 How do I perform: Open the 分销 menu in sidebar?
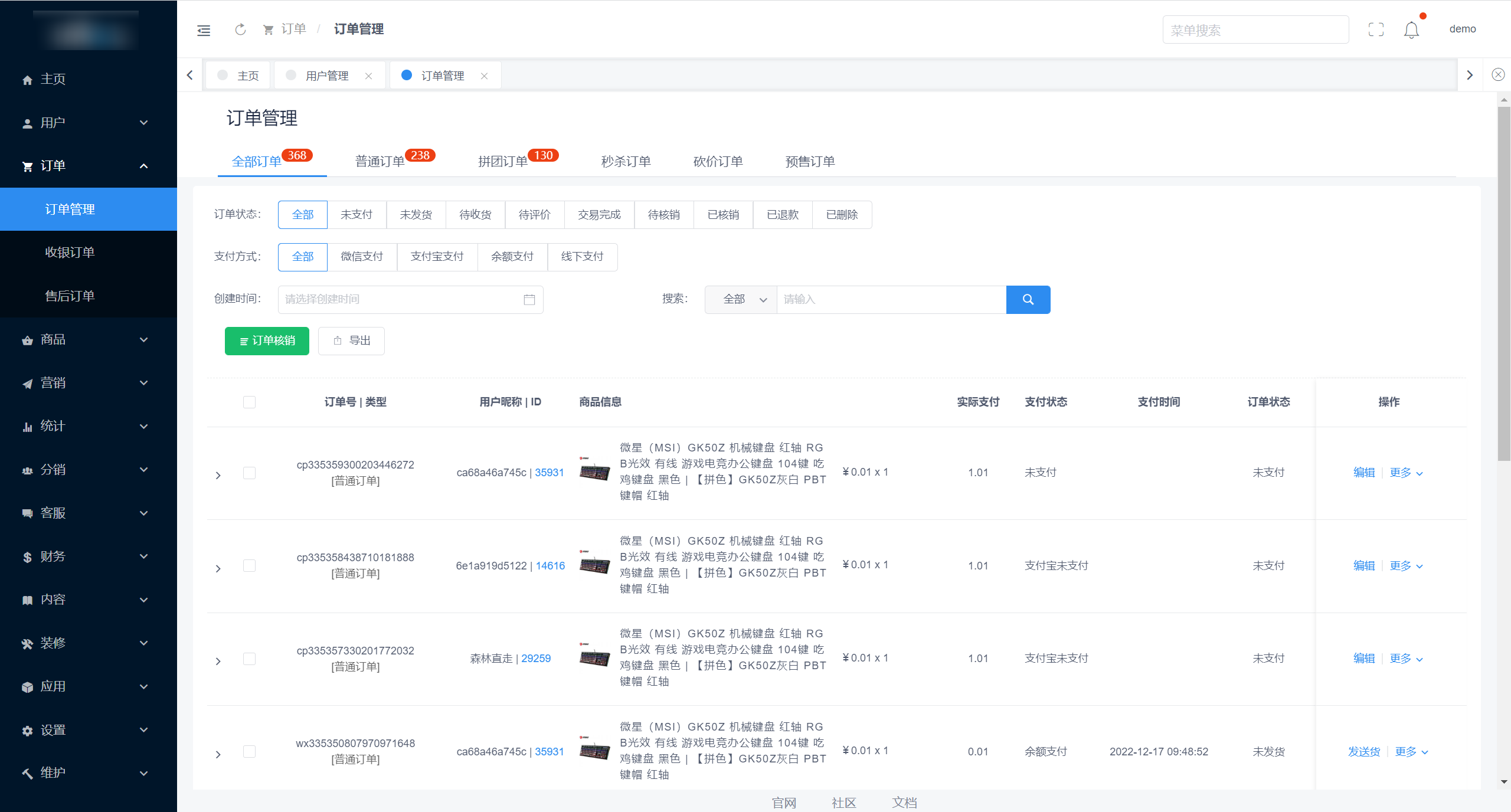pos(89,470)
